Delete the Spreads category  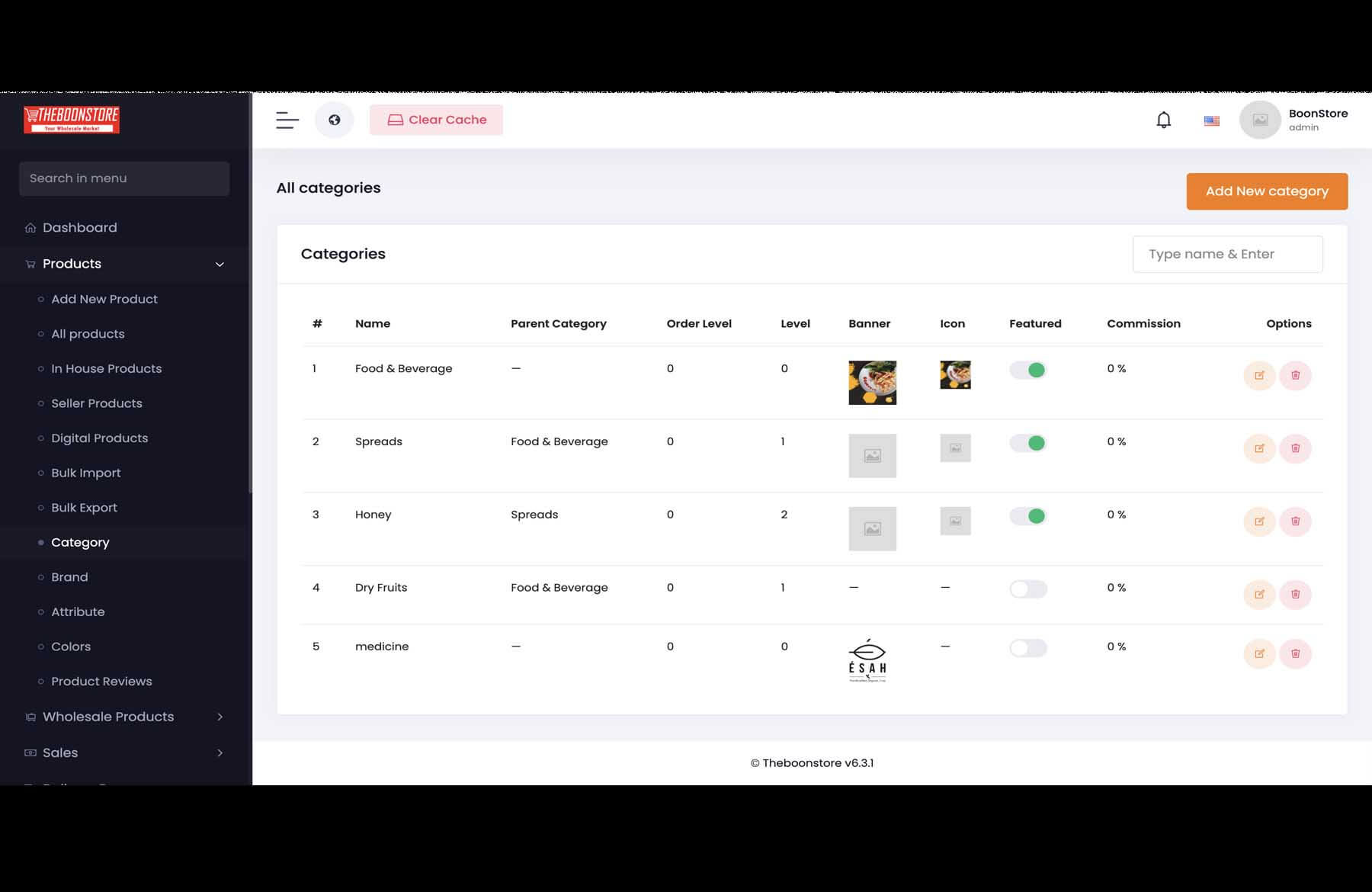click(x=1295, y=448)
